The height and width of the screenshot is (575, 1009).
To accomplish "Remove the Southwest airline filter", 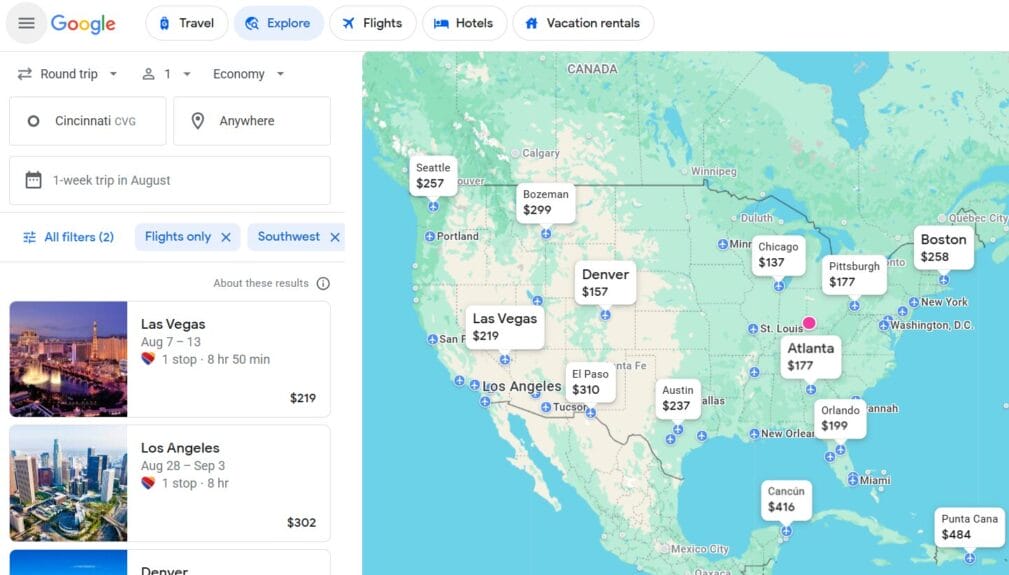I will tap(335, 237).
